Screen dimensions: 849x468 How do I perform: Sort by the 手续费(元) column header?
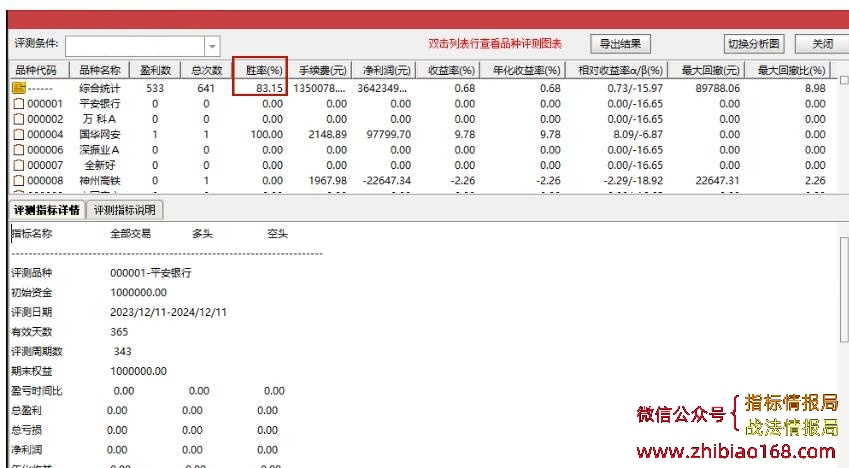322,70
